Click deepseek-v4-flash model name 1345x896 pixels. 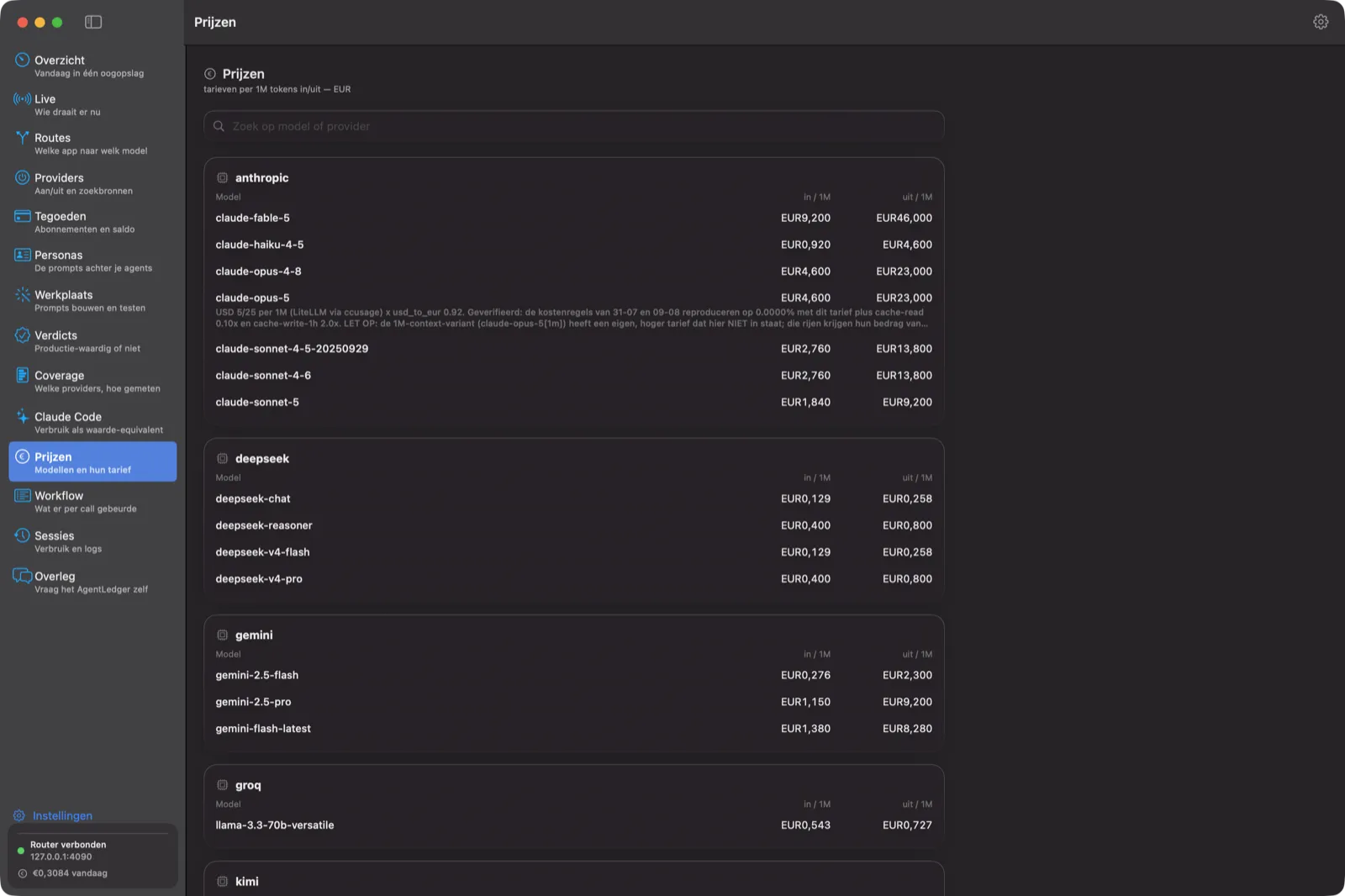pos(262,552)
